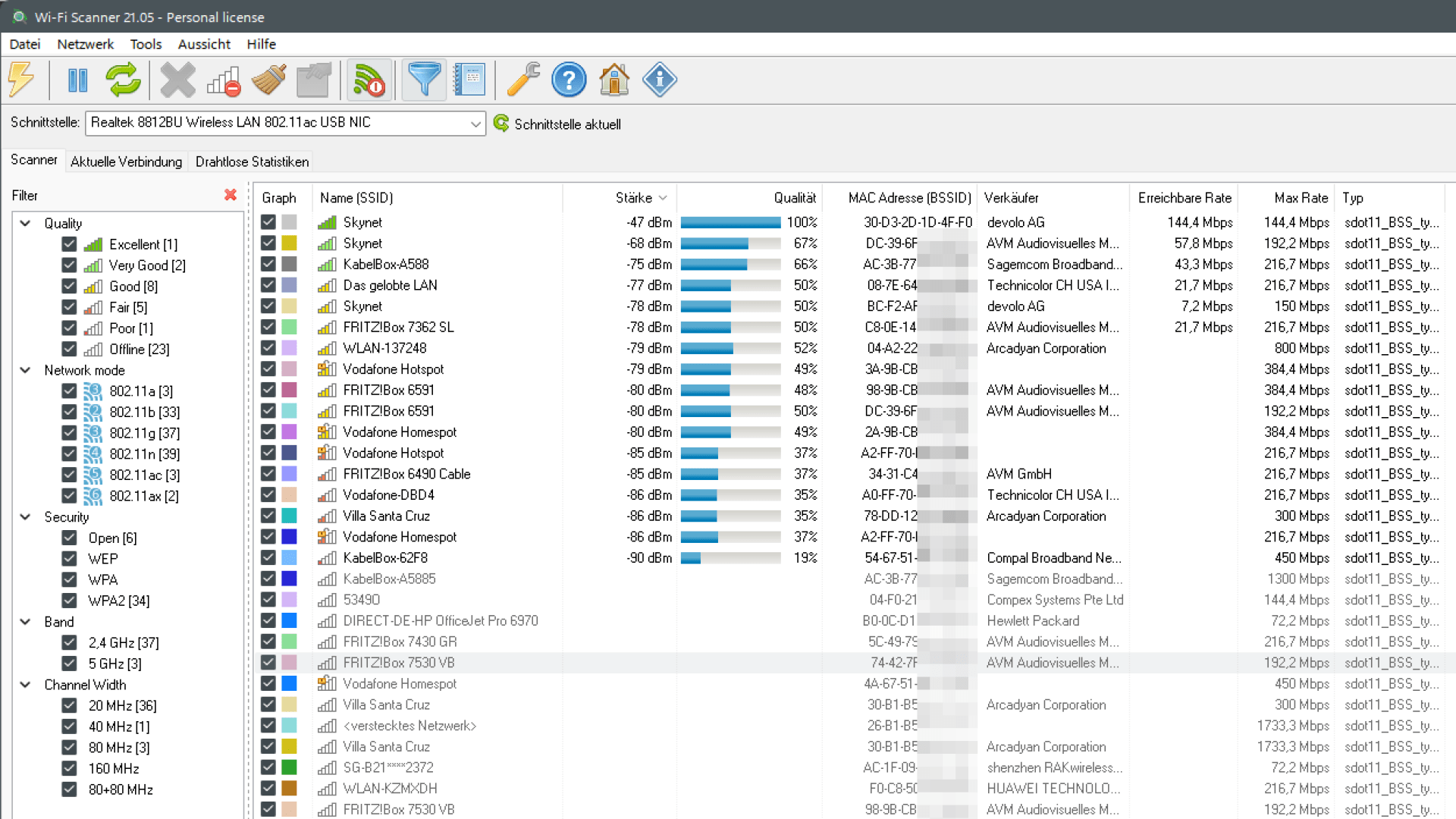The height and width of the screenshot is (819, 1456).
Task: Sort by the Verkäufer column header
Action: tap(1053, 198)
